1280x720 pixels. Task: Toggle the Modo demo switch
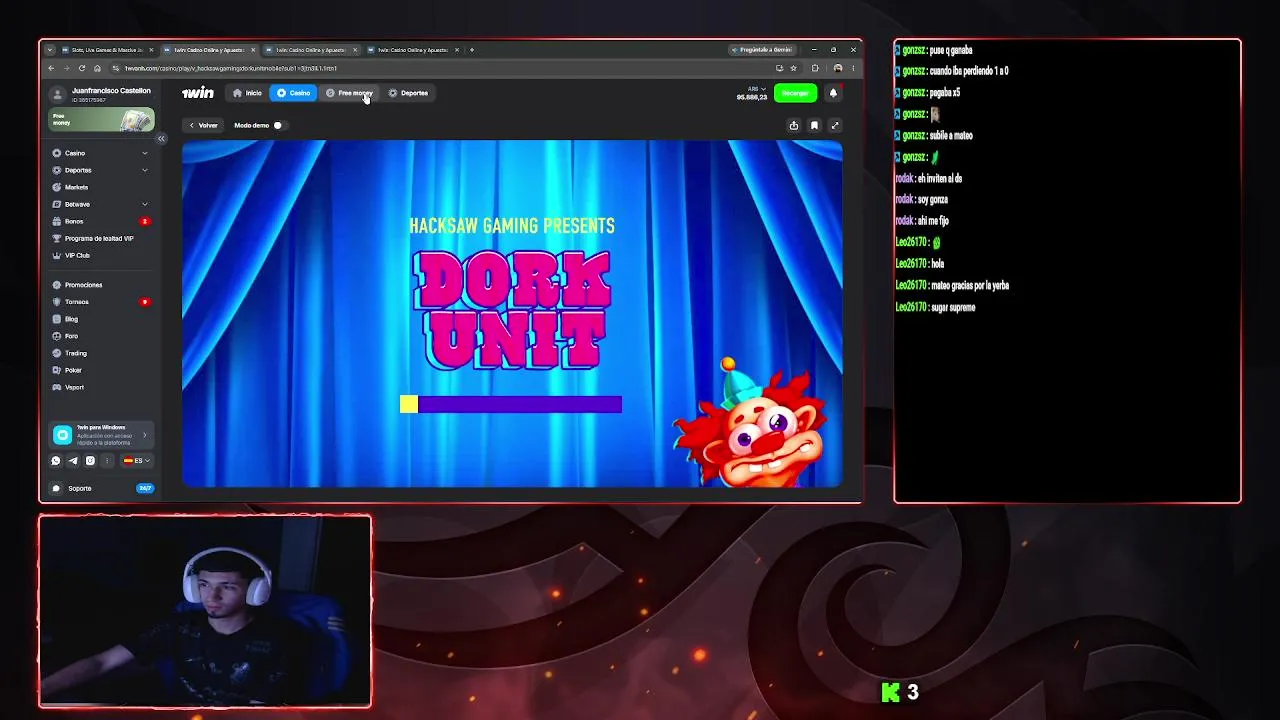coord(279,125)
